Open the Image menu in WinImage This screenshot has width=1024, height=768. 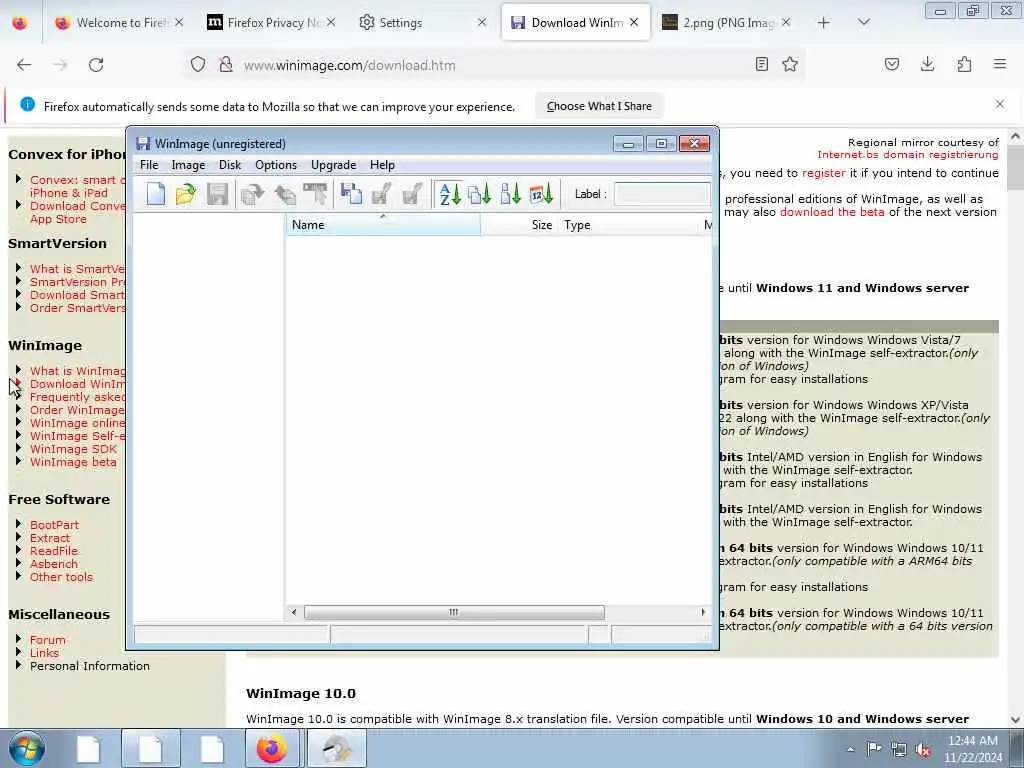[x=188, y=165]
